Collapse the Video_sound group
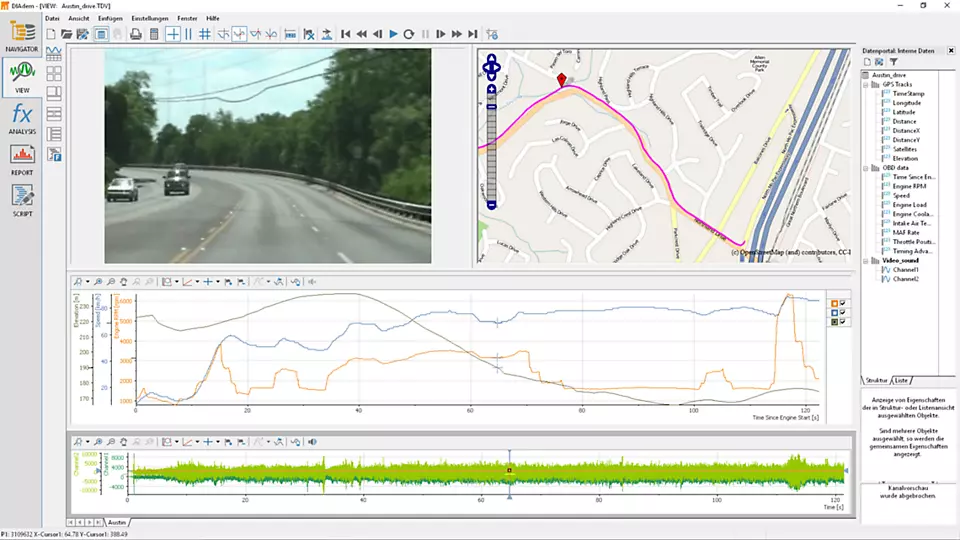 coord(866,261)
